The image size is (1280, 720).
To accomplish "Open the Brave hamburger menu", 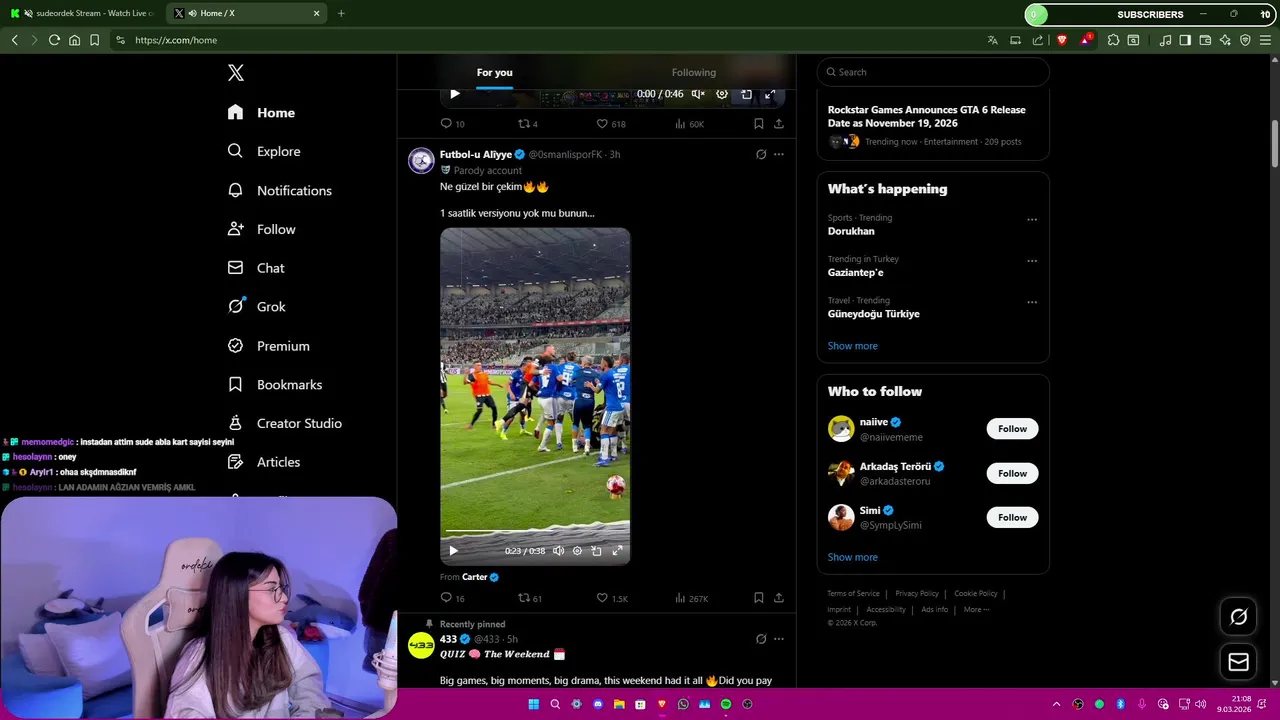I will (x=1265, y=40).
